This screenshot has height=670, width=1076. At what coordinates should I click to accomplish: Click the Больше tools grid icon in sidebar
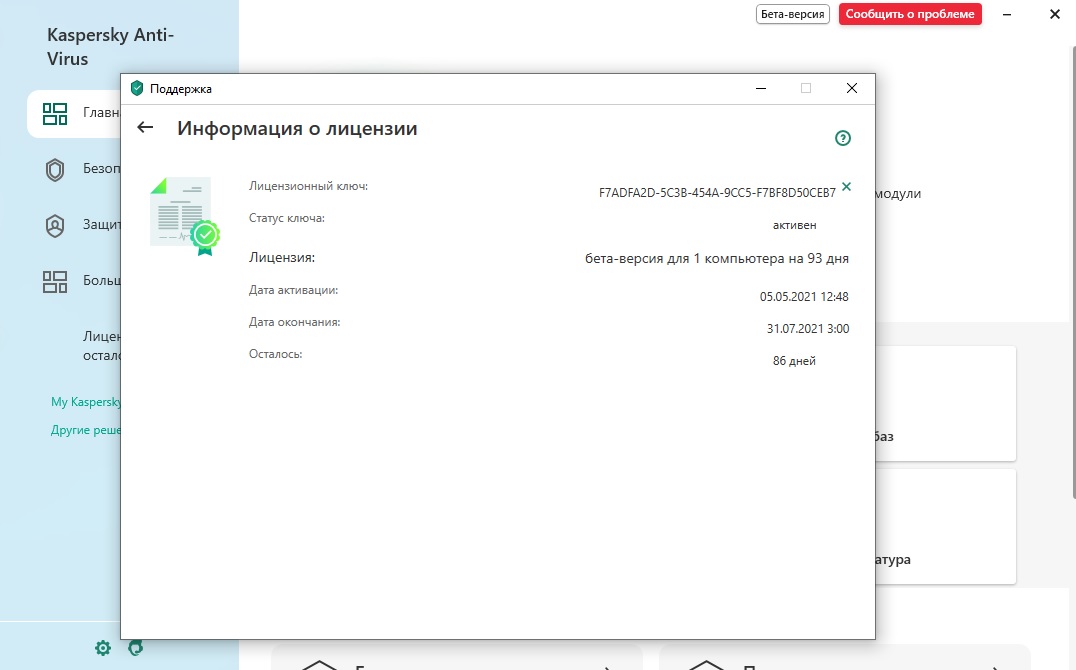point(55,282)
